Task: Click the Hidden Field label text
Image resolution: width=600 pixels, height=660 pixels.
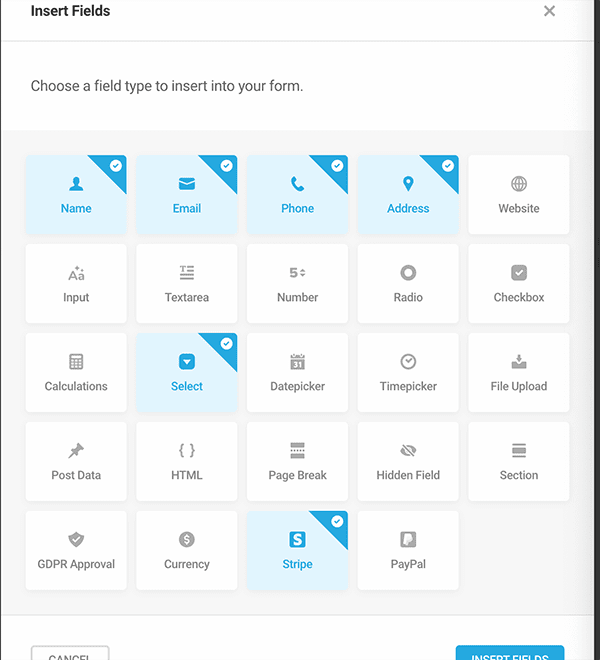Action: click(408, 475)
